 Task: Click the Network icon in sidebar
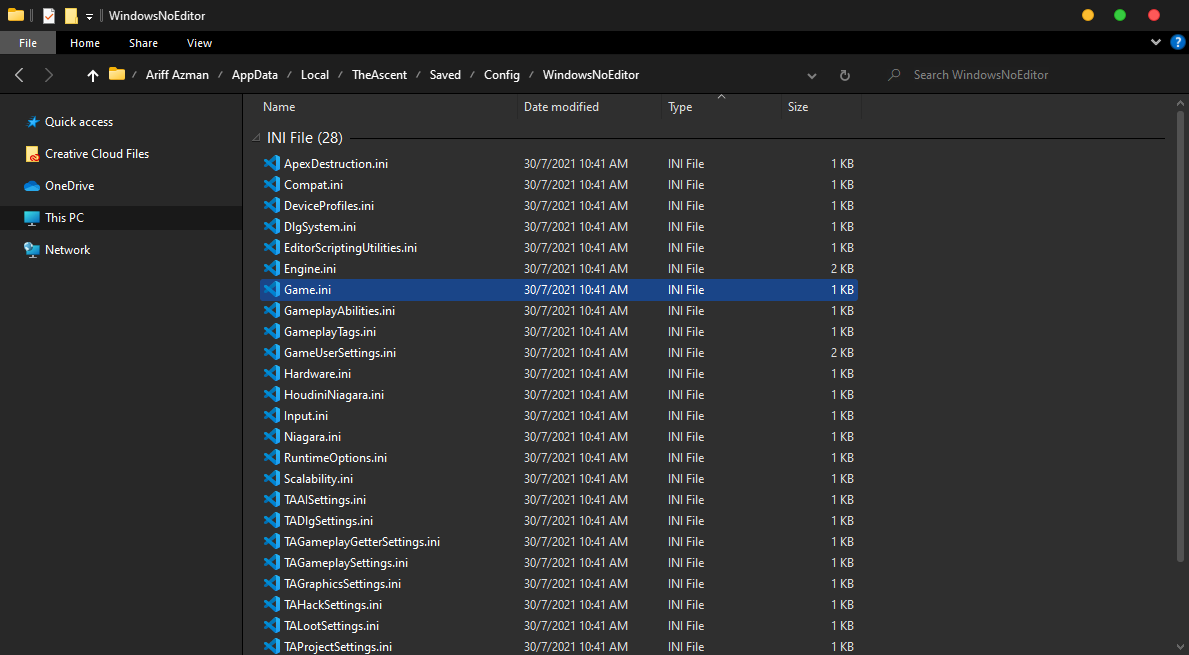(32, 250)
